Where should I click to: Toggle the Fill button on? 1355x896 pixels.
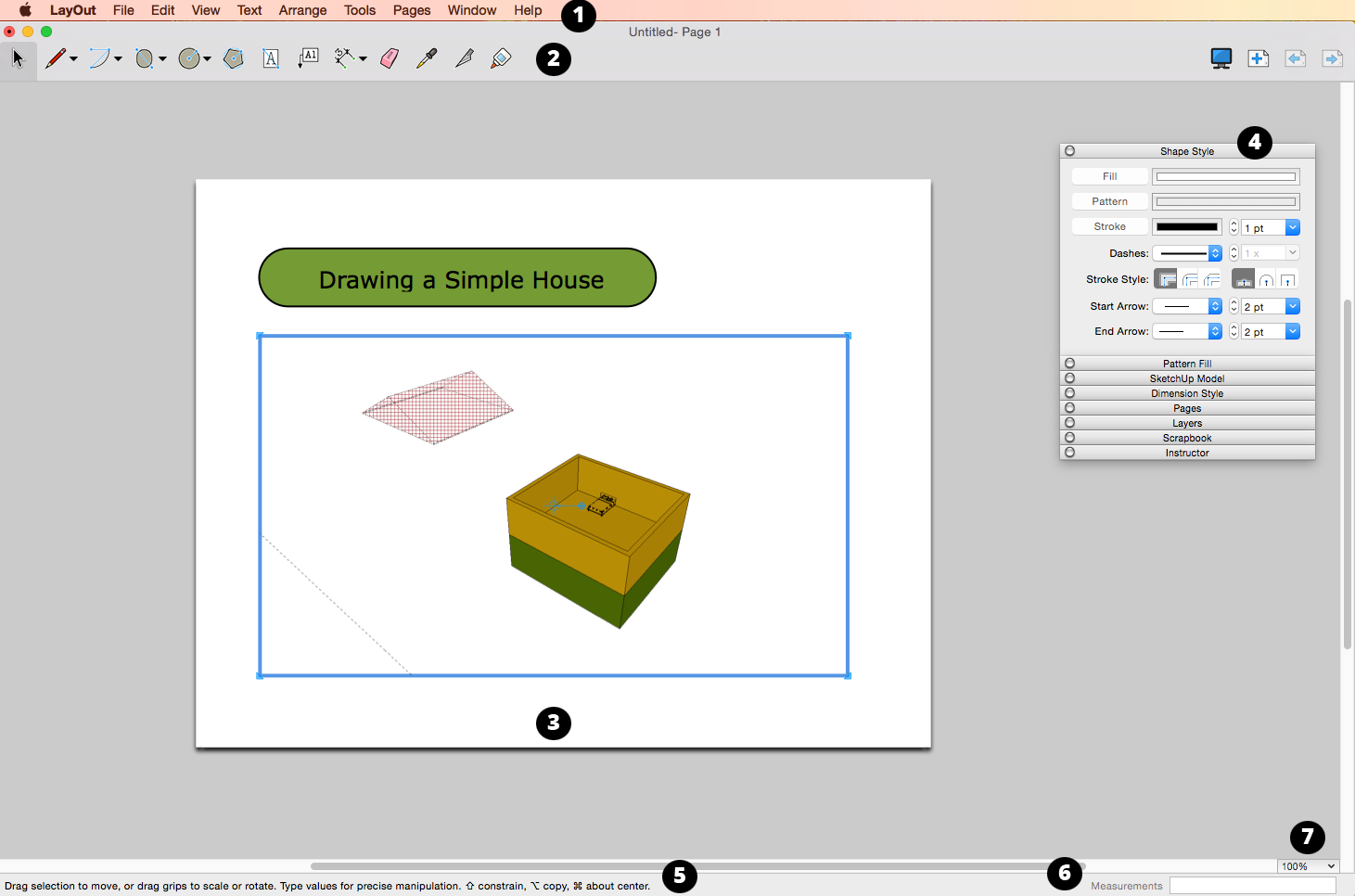[1109, 176]
